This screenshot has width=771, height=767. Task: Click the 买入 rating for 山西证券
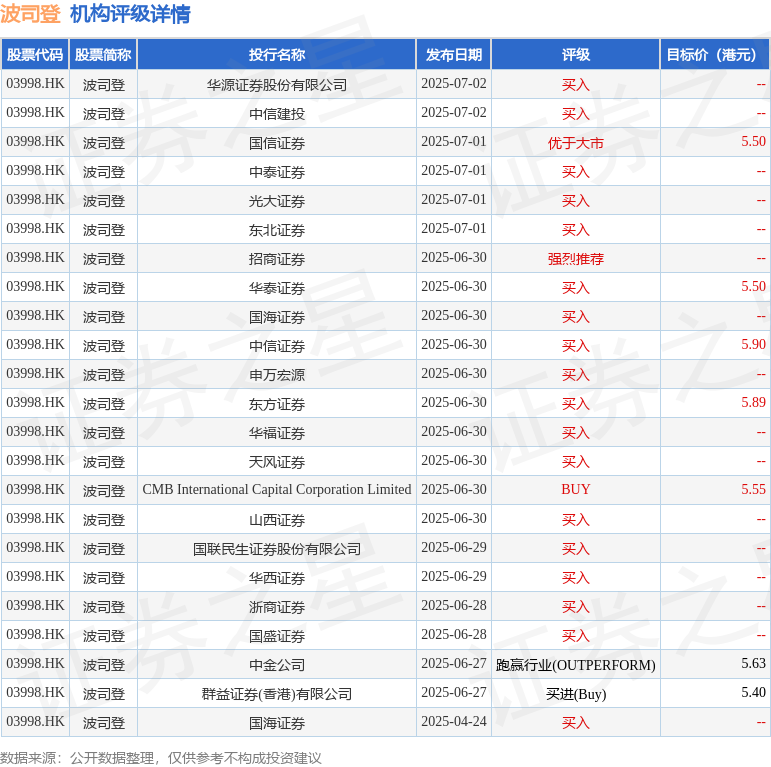576,520
